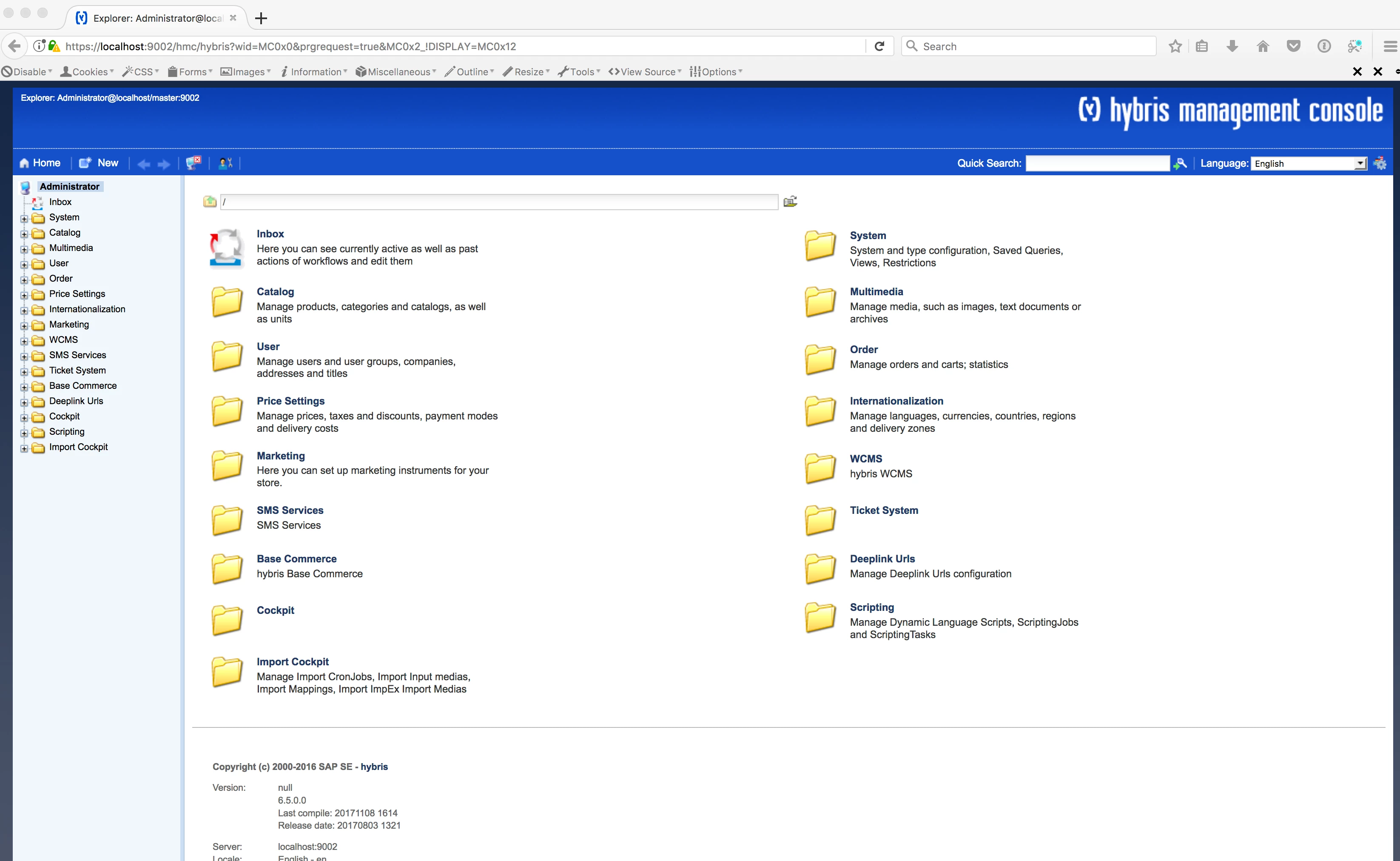Click the Quick Search go icon
1400x861 pixels.
pyautogui.click(x=1180, y=163)
